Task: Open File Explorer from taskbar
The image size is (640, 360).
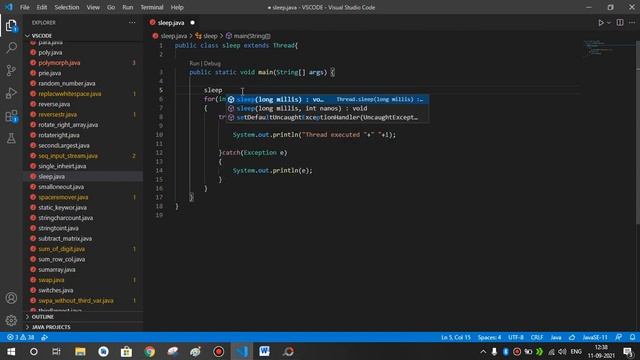Action: tap(80, 351)
